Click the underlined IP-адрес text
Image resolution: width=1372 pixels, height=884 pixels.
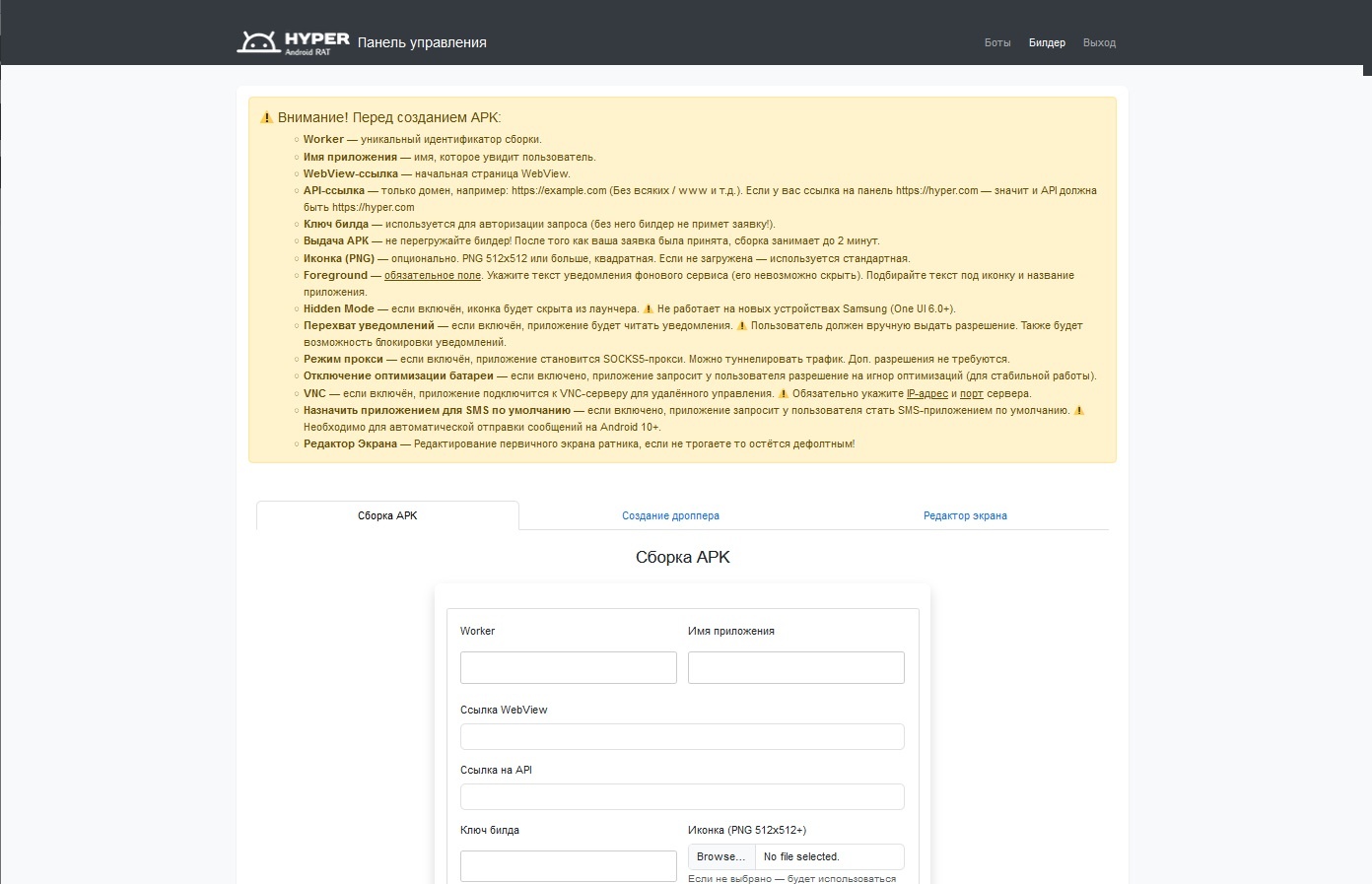click(926, 394)
